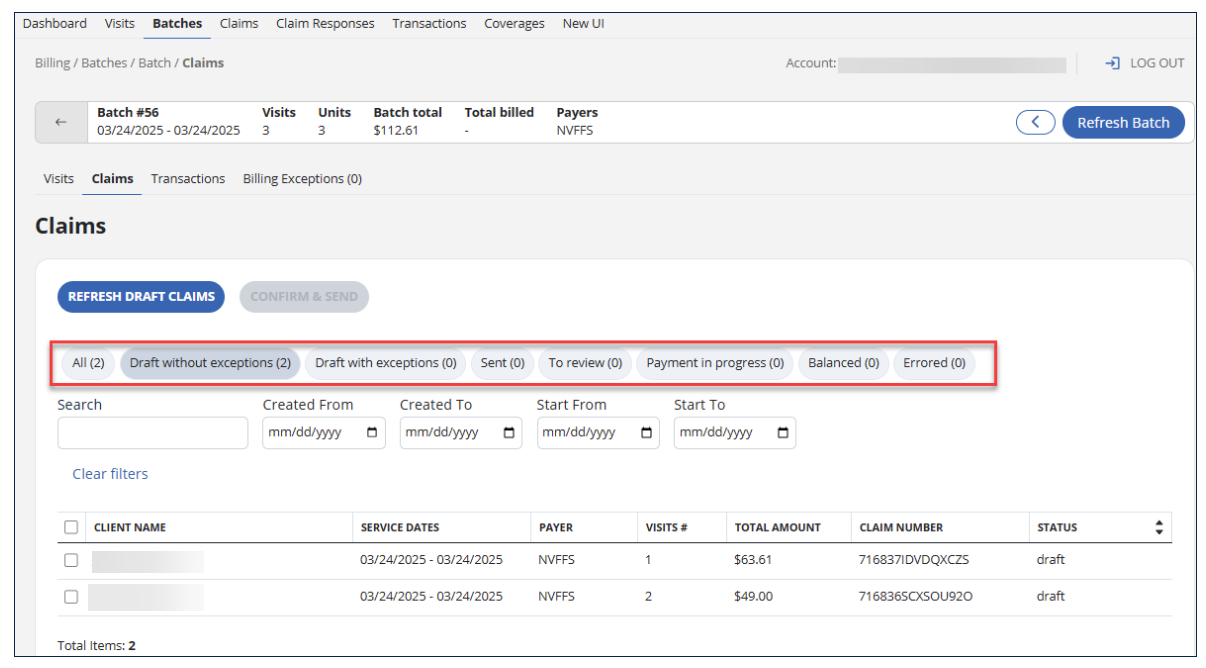Switch to the Billing Exceptions (0) tab
Screen dimensions: 1206x668
[302, 179]
